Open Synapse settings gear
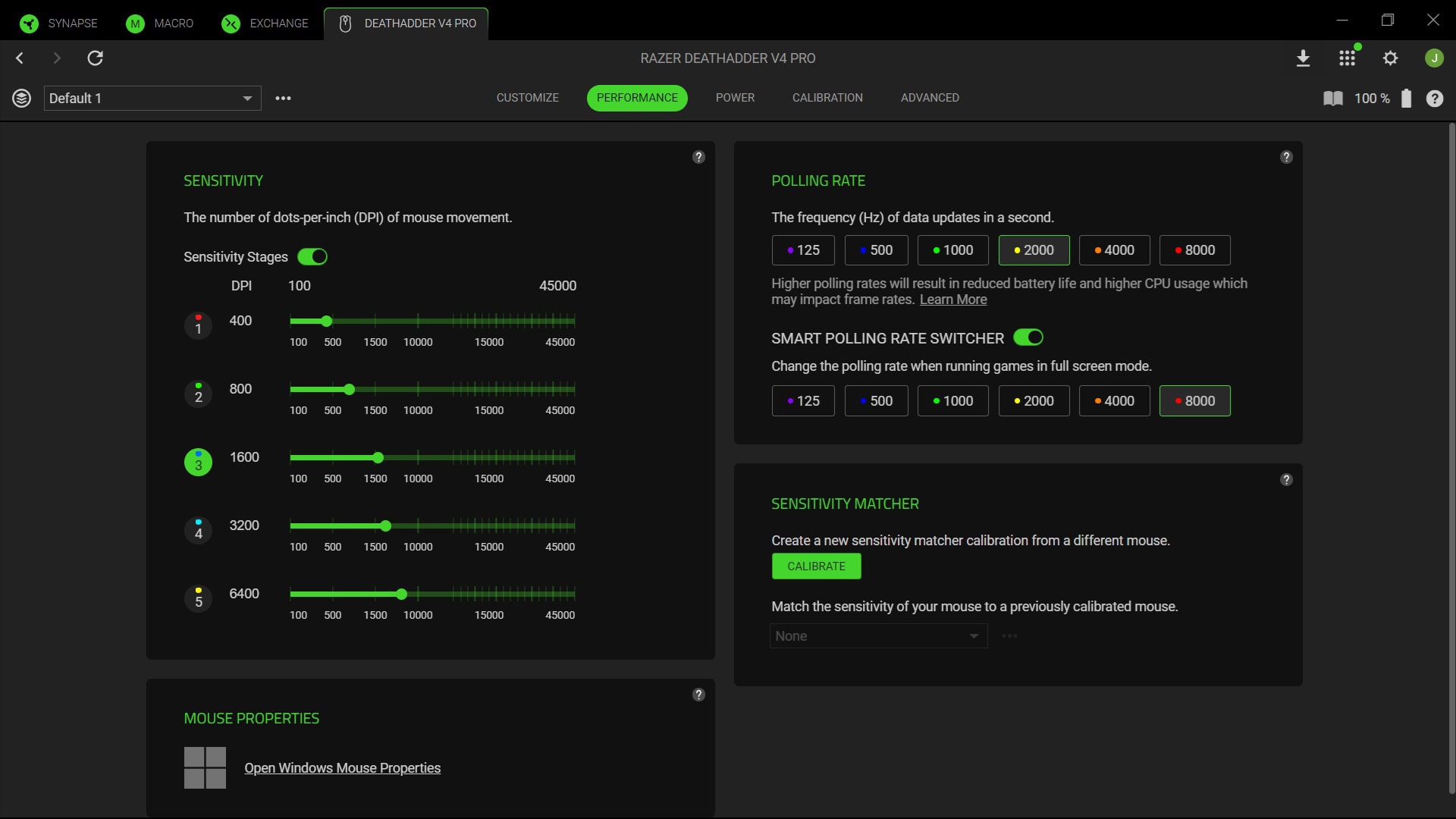Image resolution: width=1456 pixels, height=819 pixels. coord(1390,58)
